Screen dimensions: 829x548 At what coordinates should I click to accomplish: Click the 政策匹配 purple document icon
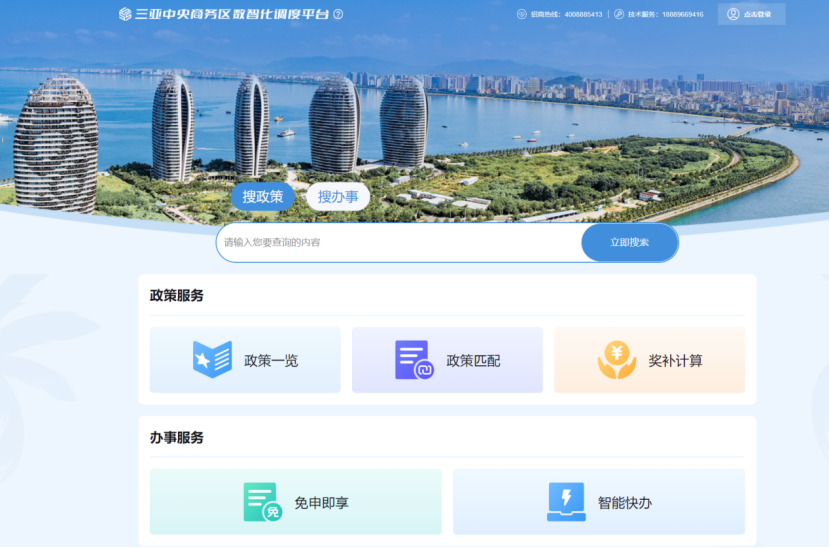(x=414, y=360)
